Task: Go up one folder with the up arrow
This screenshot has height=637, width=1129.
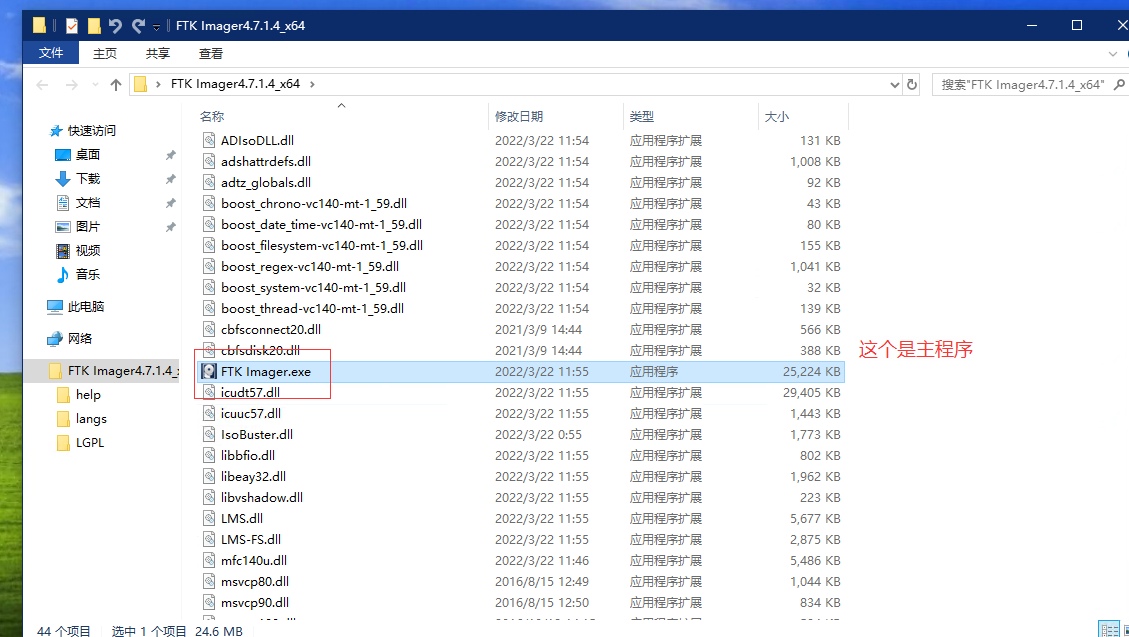Action: pos(116,85)
